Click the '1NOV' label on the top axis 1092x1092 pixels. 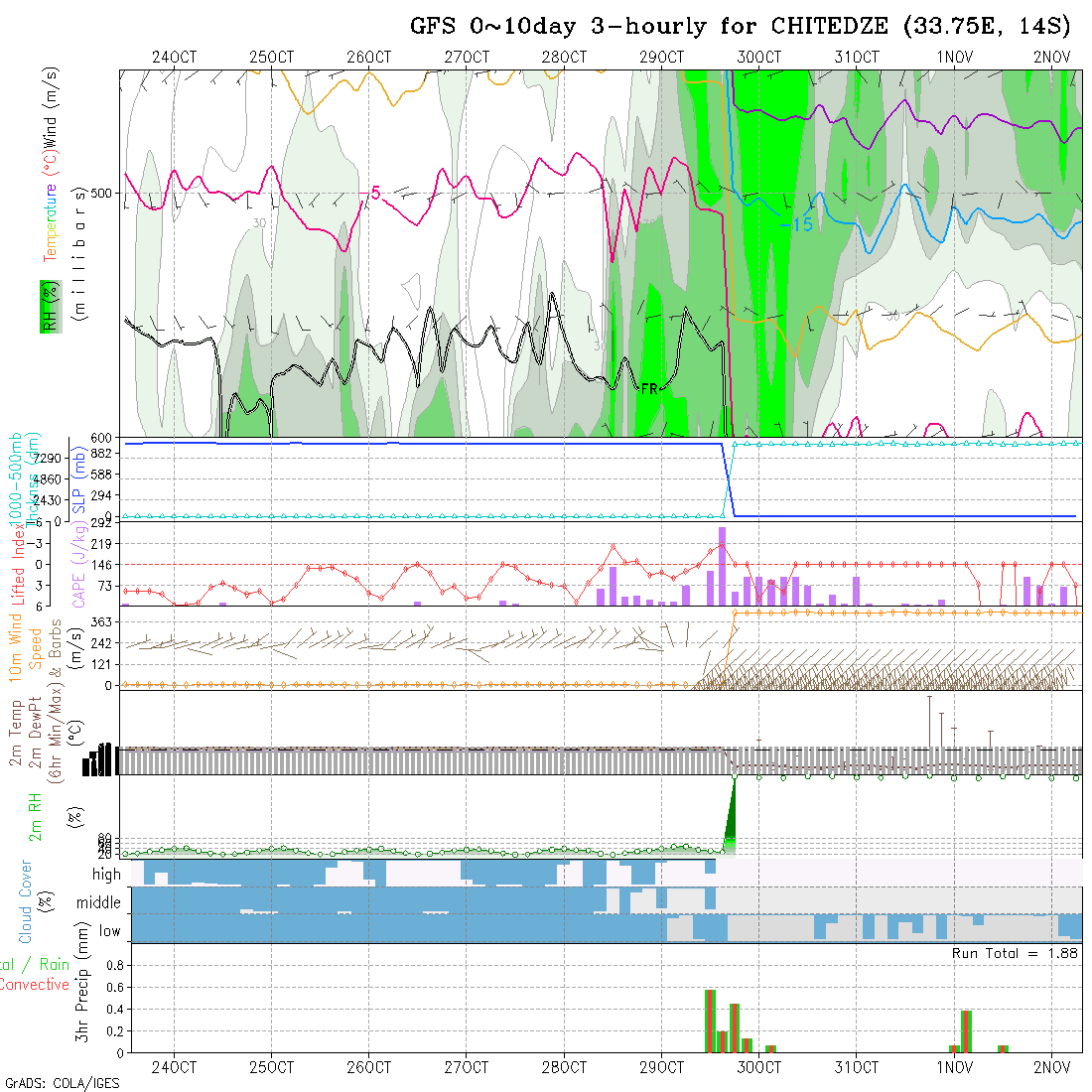click(954, 57)
